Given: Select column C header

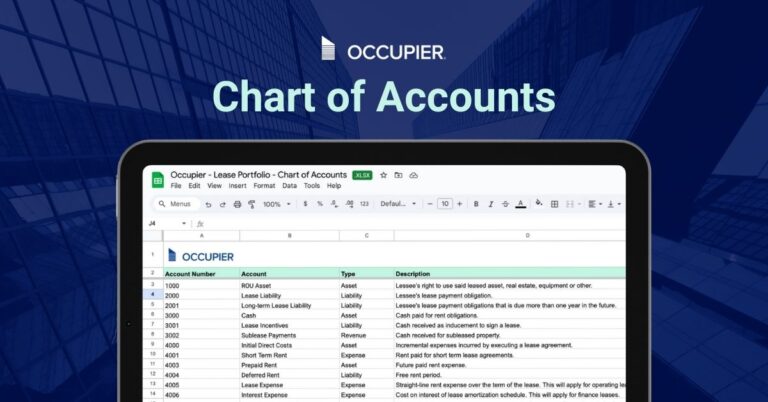Looking at the screenshot, I should [x=366, y=236].
